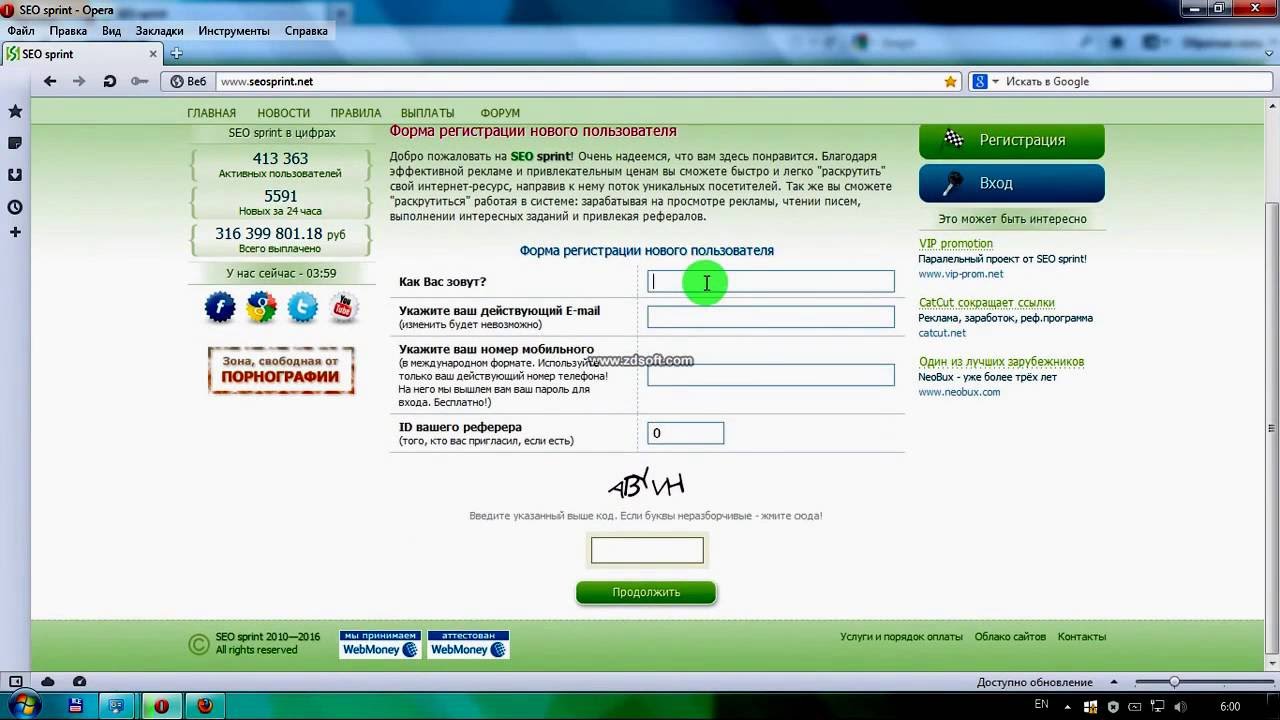Go back with the back arrow
The image size is (1280, 720).
50,82
